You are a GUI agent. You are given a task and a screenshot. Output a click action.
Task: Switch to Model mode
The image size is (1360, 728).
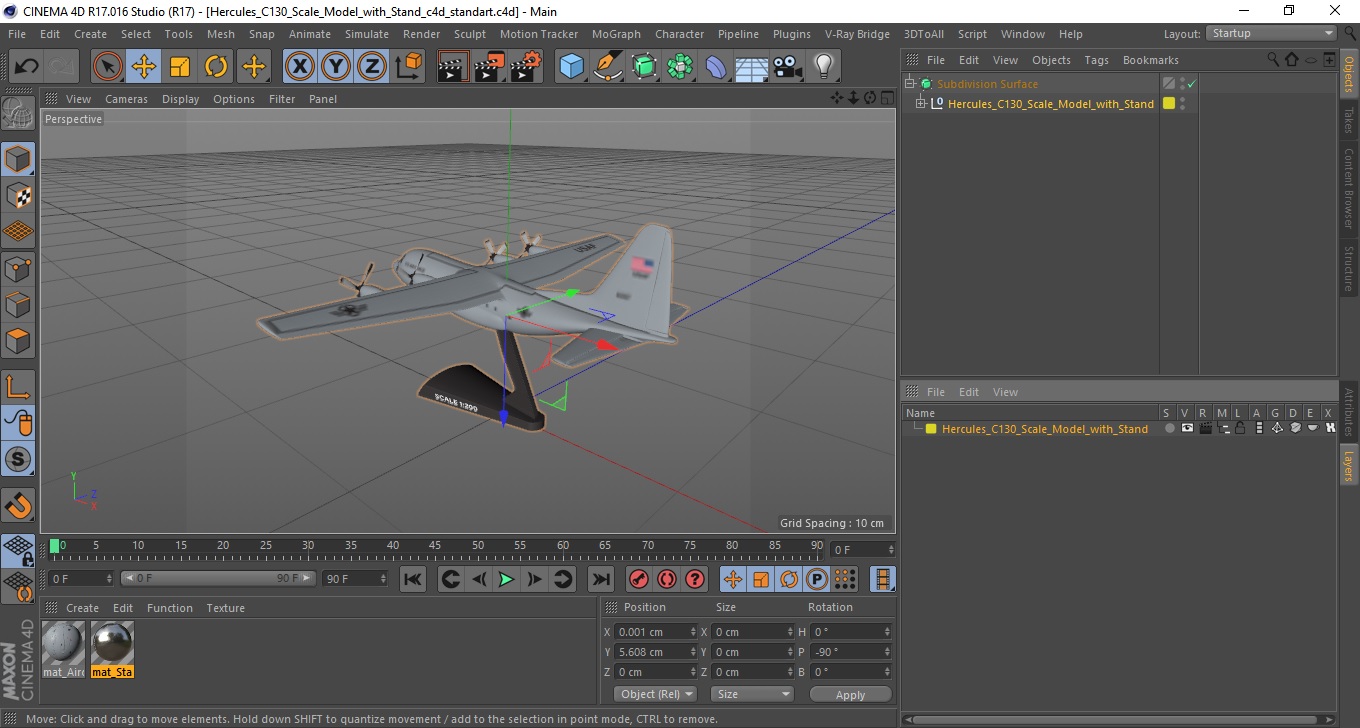18,158
